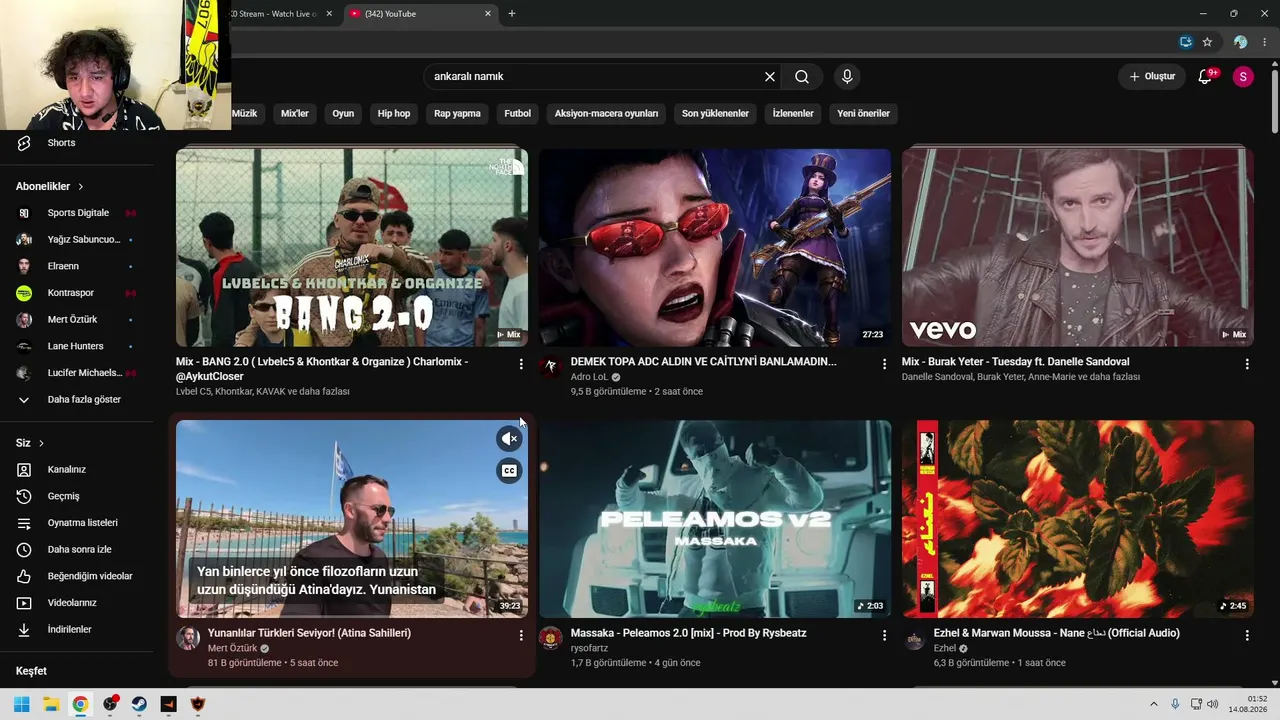This screenshot has height=720, width=1280.
Task: Expand the Abonelikler section chevron
Action: click(81, 187)
